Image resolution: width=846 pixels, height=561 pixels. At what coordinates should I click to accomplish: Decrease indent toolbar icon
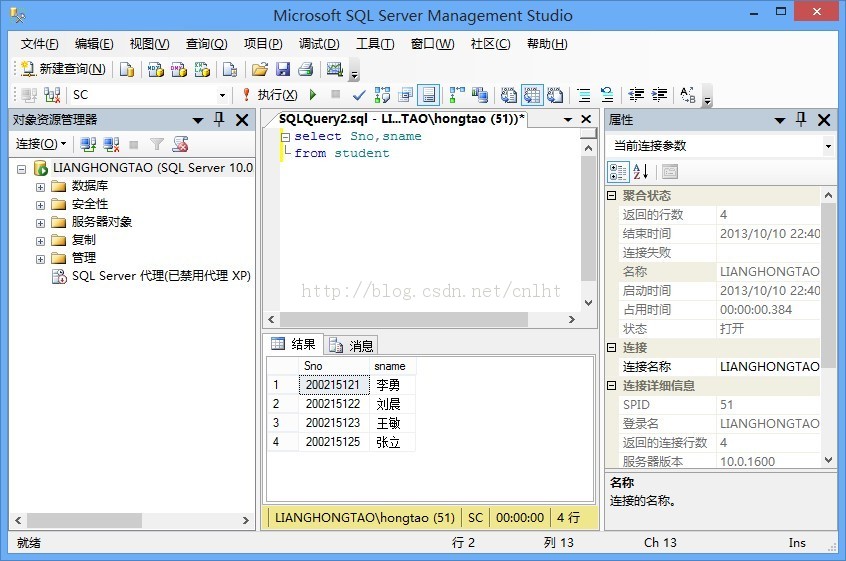coord(636,95)
